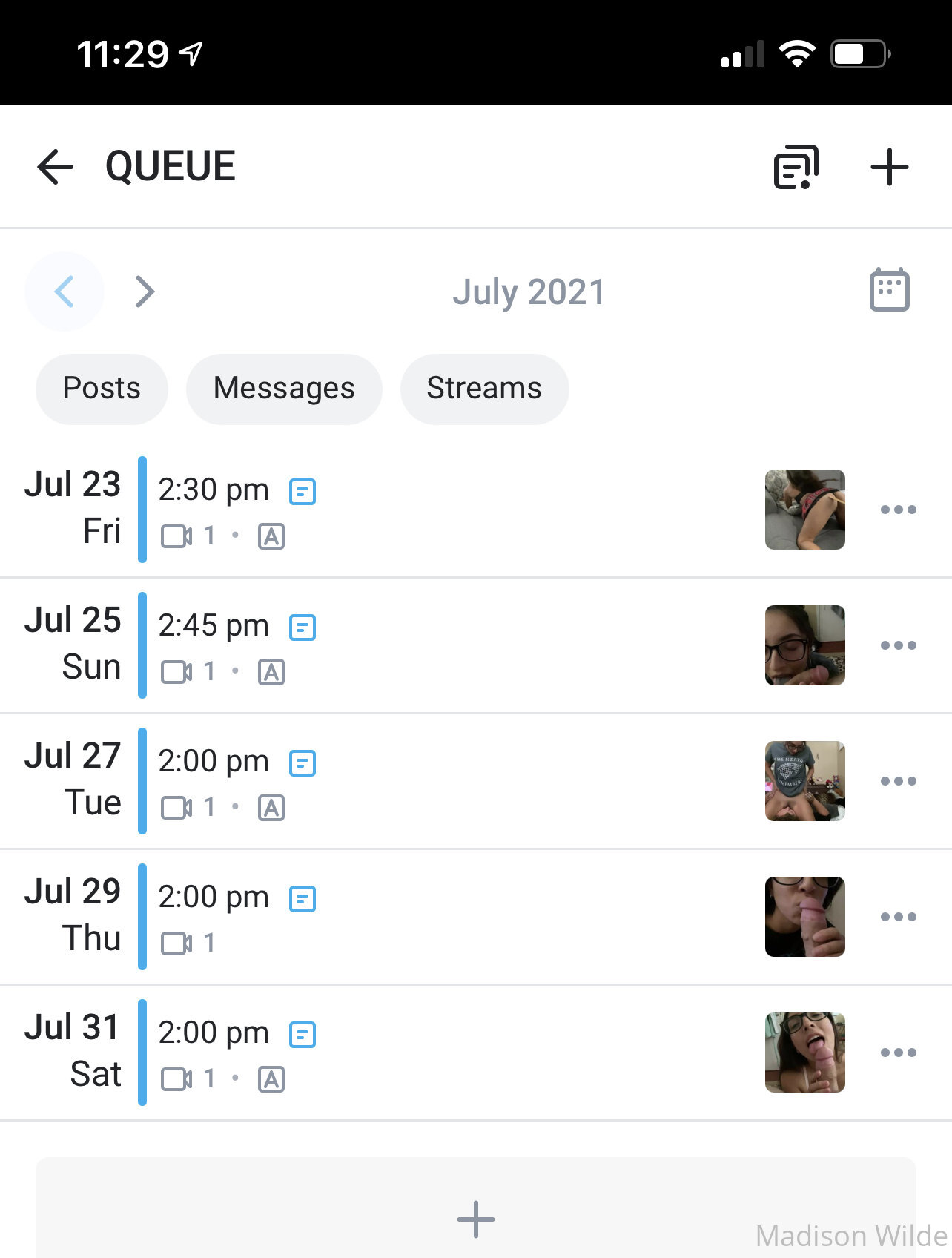Tap the 'A' text icon on Jul 27 entry
The width and height of the screenshot is (952, 1258).
tap(271, 808)
